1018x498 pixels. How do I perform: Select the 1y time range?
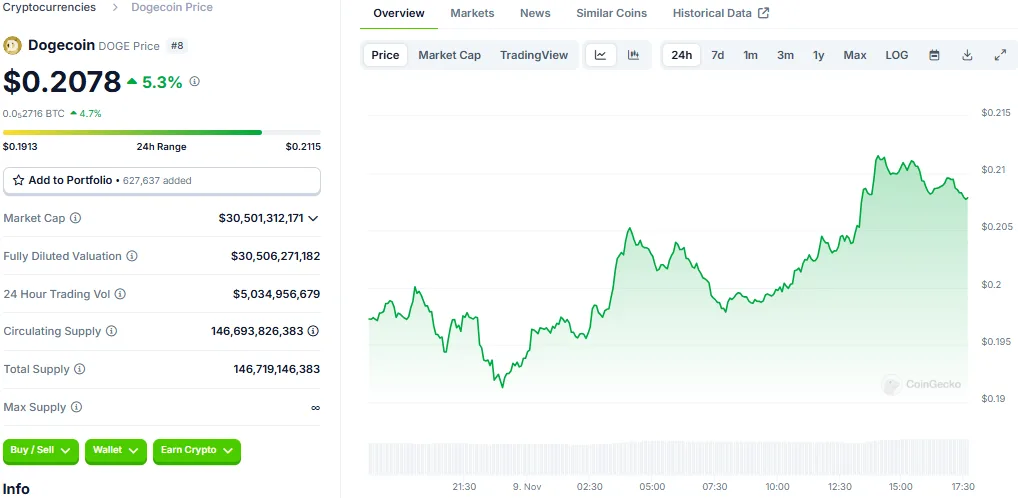pyautogui.click(x=819, y=55)
